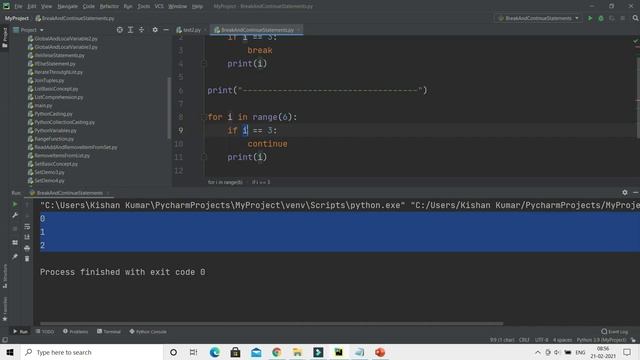Toggle fold marker at line 4
Viewport: 640px width, 360px height.
pyautogui.click(x=204, y=63)
